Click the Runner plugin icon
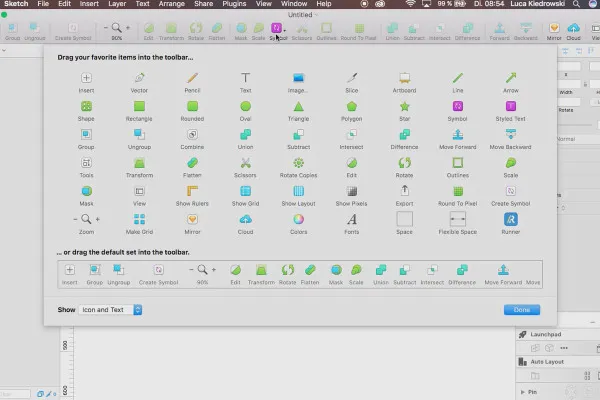Viewport: 600px width, 400px height. pyautogui.click(x=510, y=219)
